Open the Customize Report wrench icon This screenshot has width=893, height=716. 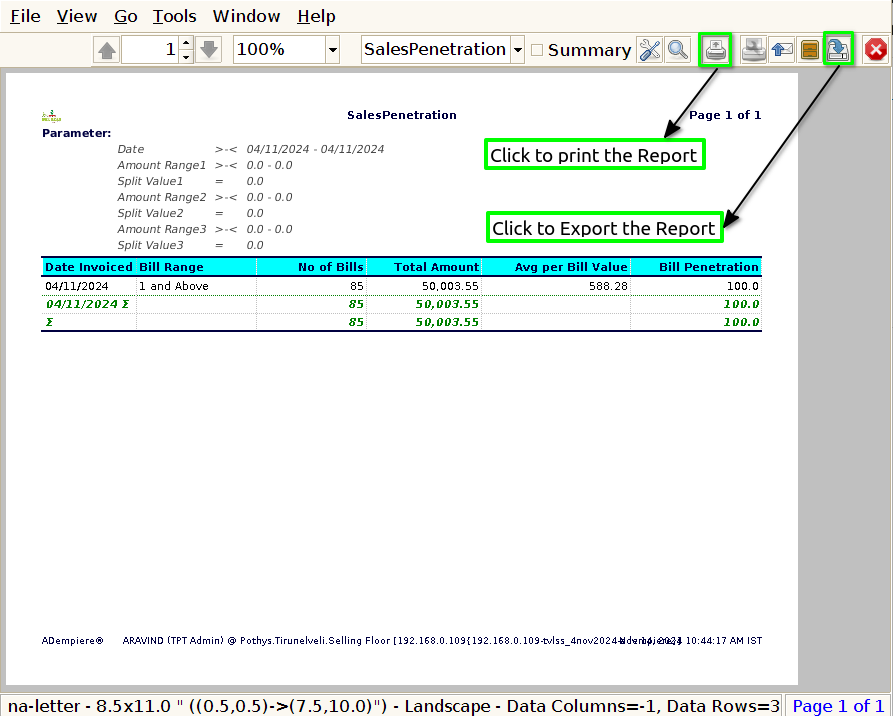click(x=650, y=50)
